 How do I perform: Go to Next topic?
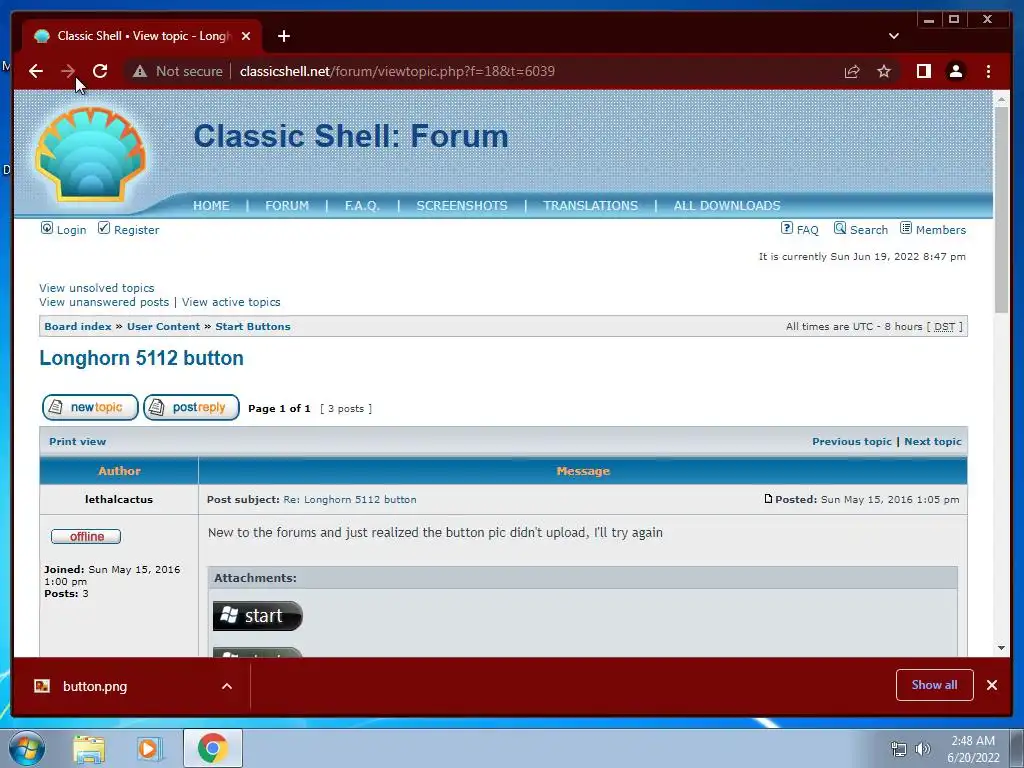(933, 441)
